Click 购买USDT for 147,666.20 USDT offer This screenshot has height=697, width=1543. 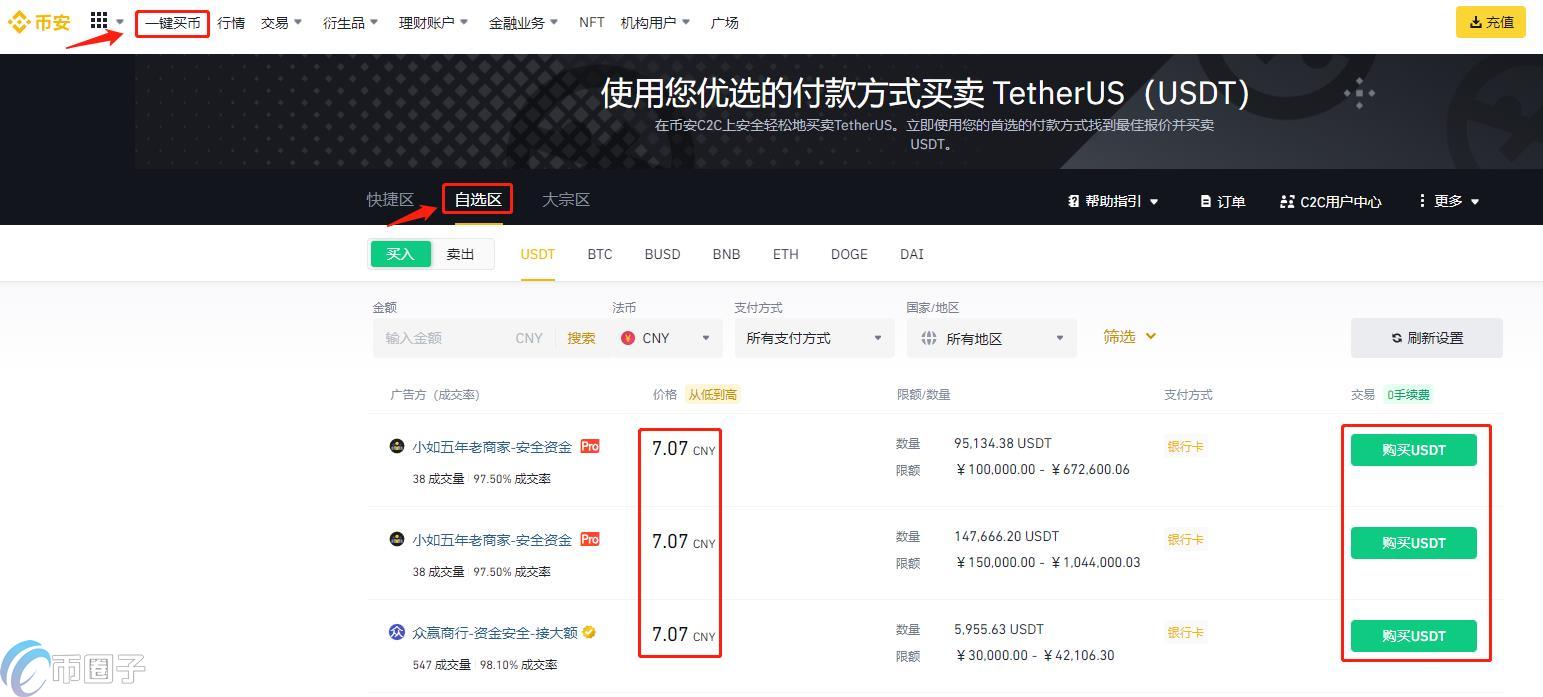click(1413, 543)
